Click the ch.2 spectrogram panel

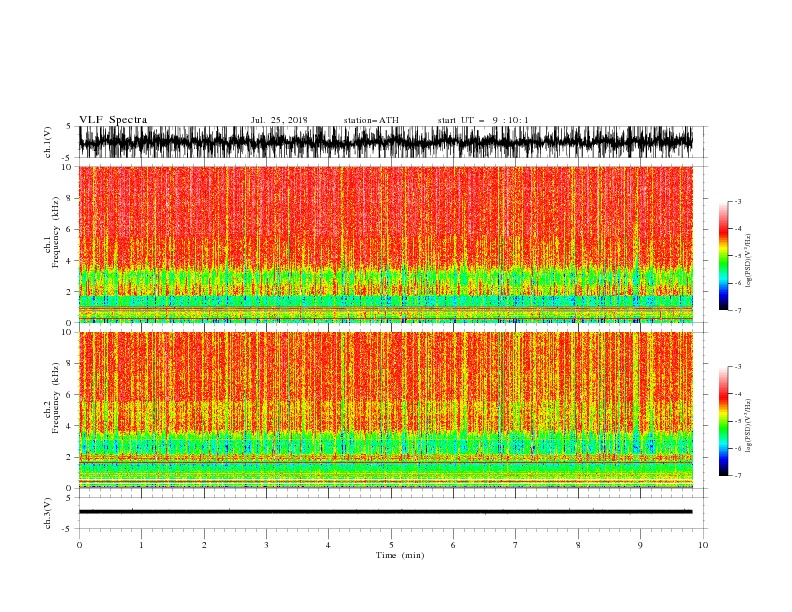[386, 410]
